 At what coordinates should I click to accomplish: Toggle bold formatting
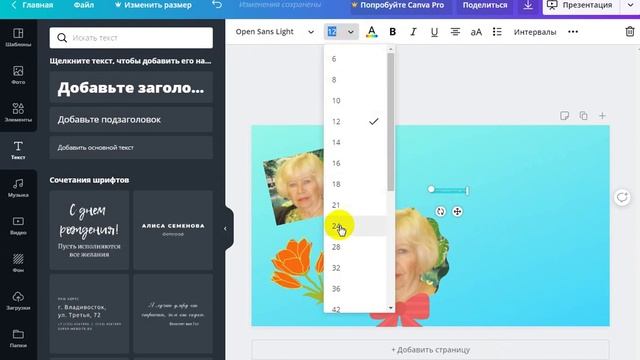point(393,32)
